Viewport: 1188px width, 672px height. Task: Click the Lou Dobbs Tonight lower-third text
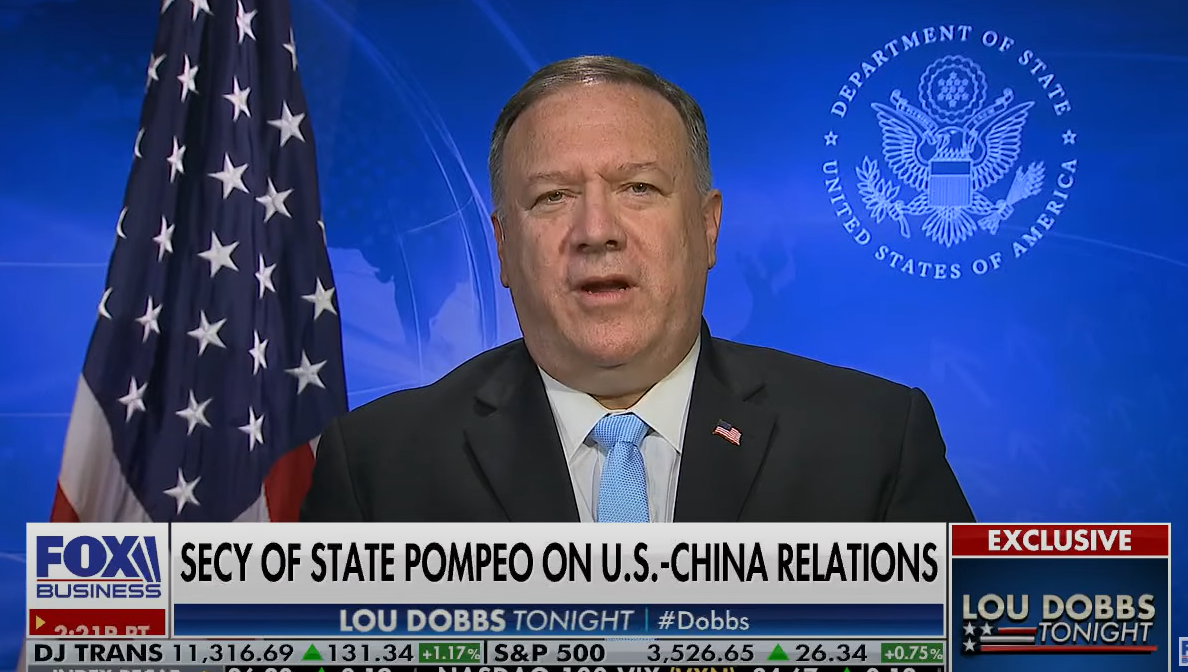486,620
